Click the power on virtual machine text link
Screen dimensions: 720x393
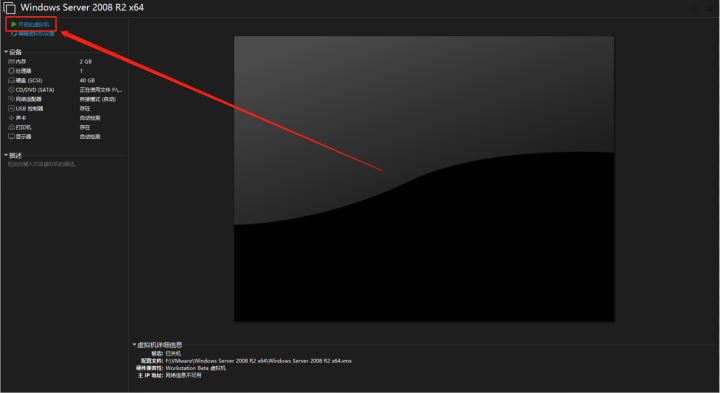pyautogui.click(x=34, y=24)
